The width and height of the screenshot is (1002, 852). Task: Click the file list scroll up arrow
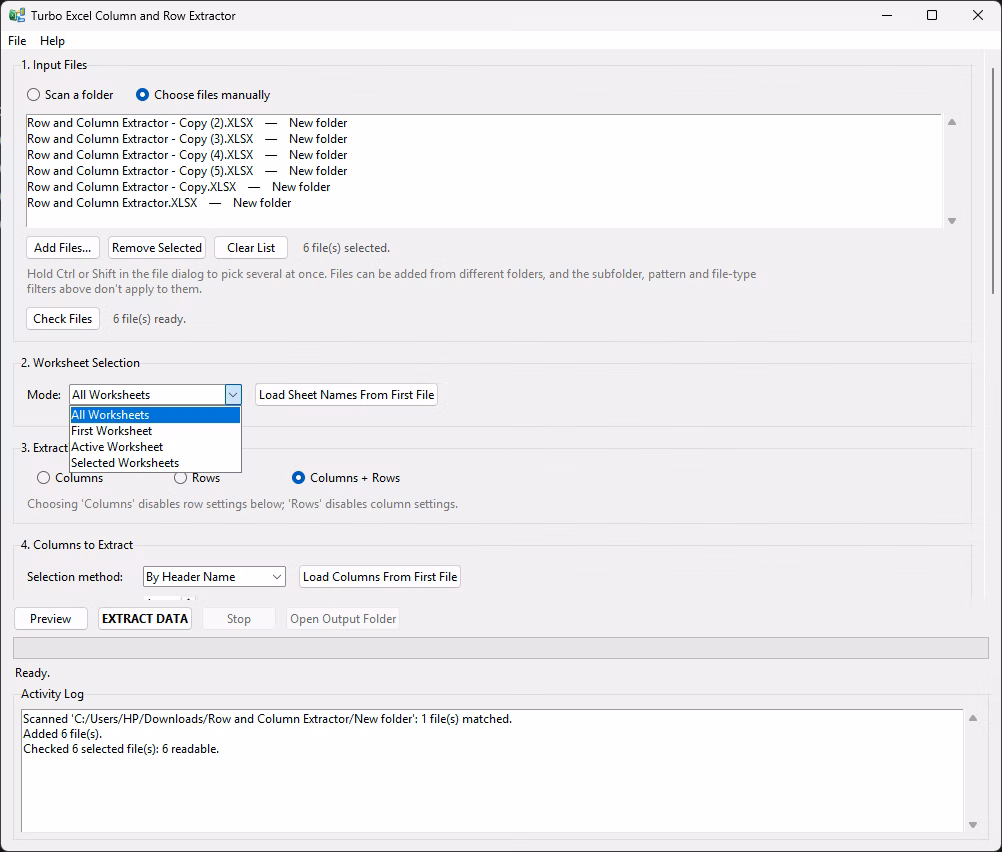[952, 122]
